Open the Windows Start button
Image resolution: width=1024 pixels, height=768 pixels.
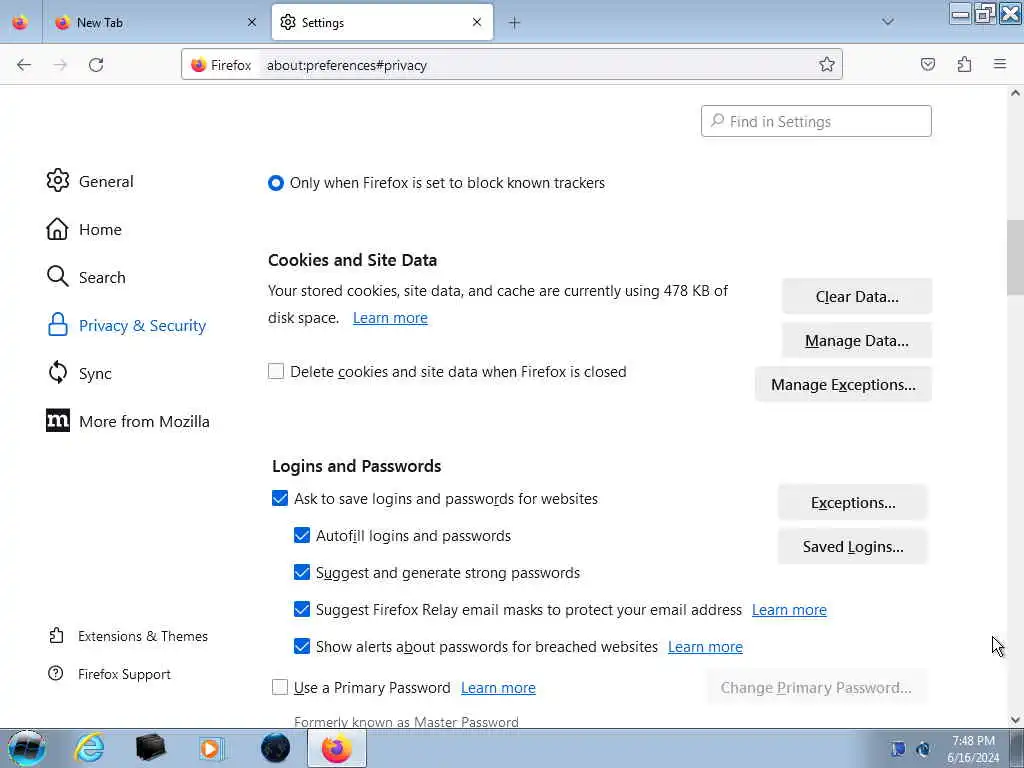pos(26,748)
